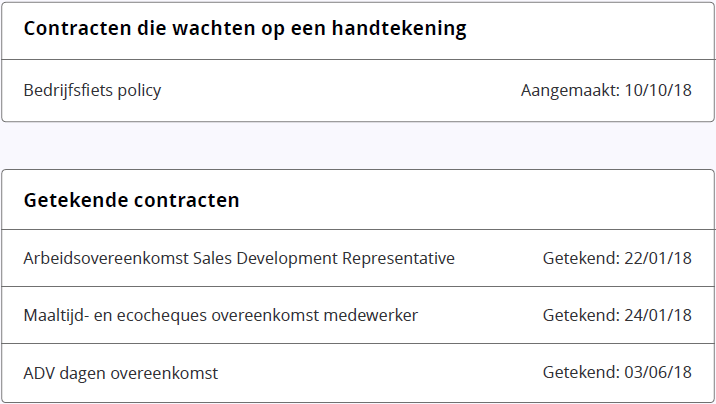
Task: Click the word Contracten in the top heading
Action: [x=77, y=28]
